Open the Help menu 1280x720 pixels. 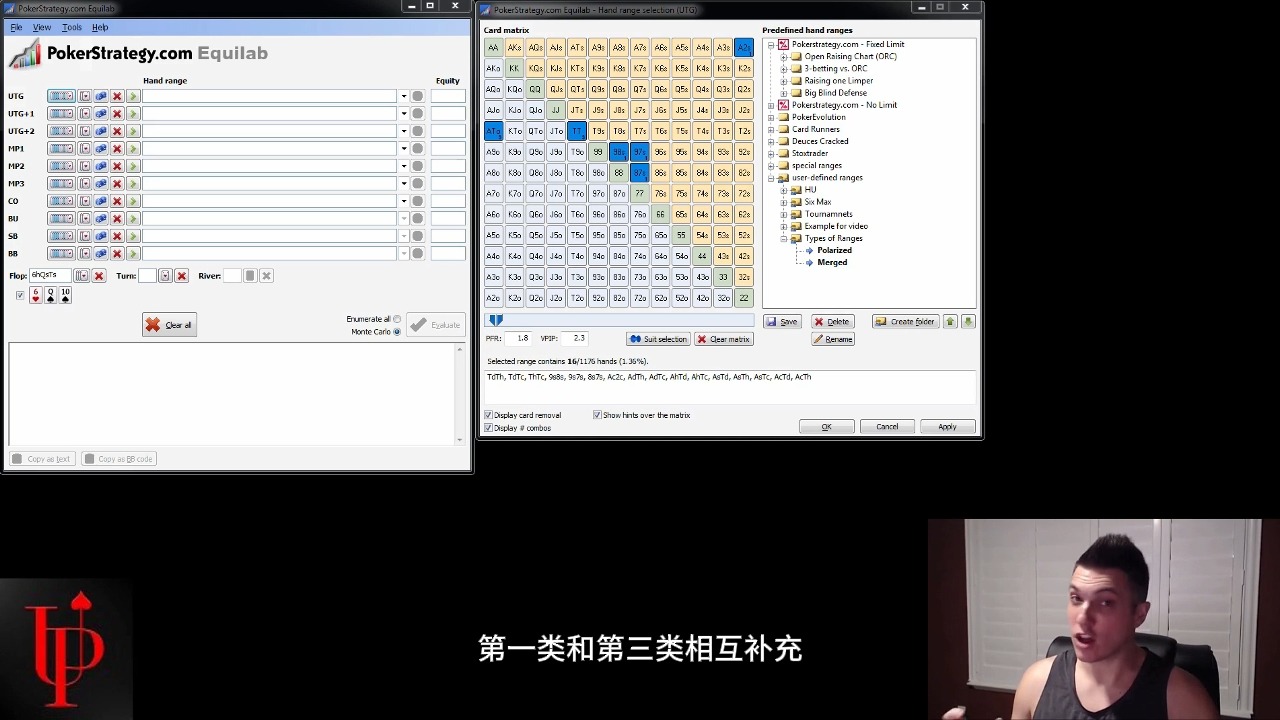click(x=100, y=27)
